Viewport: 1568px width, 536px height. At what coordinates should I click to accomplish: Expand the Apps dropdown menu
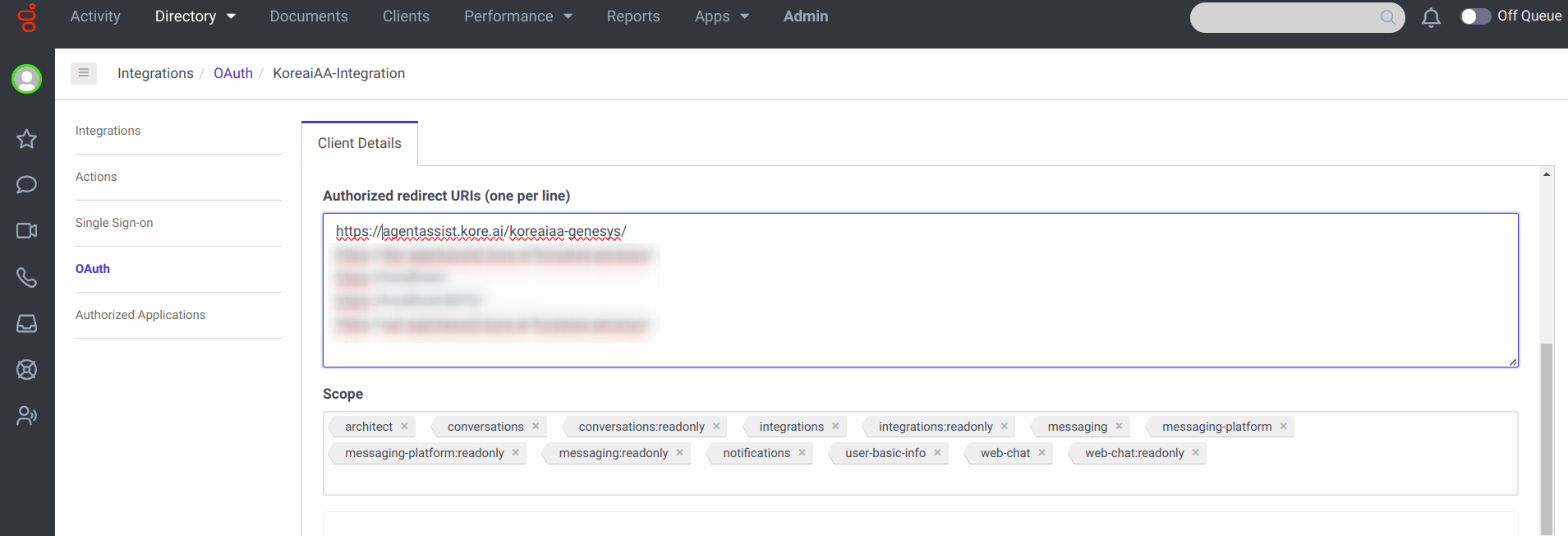721,16
